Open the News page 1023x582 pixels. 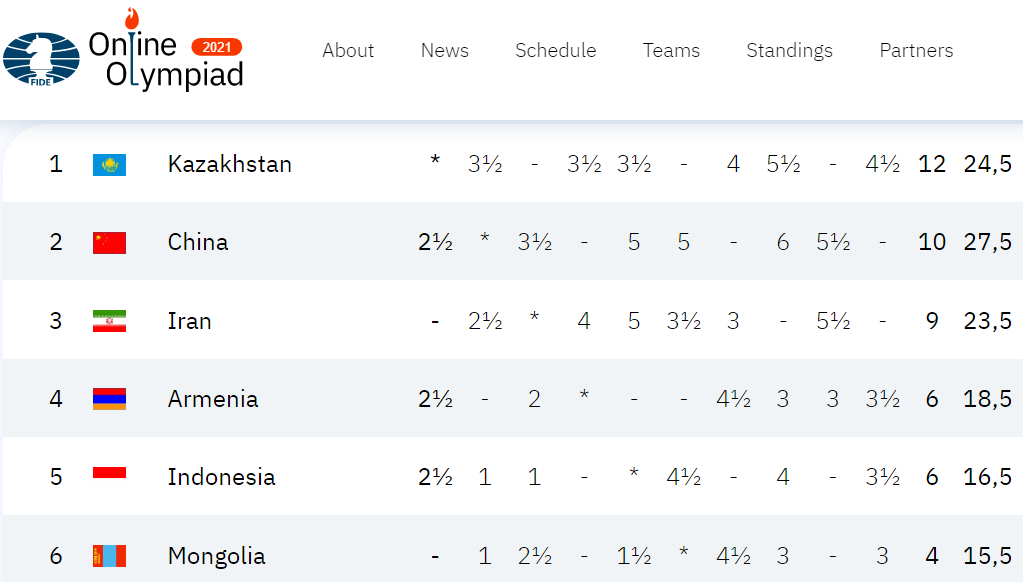[x=444, y=50]
